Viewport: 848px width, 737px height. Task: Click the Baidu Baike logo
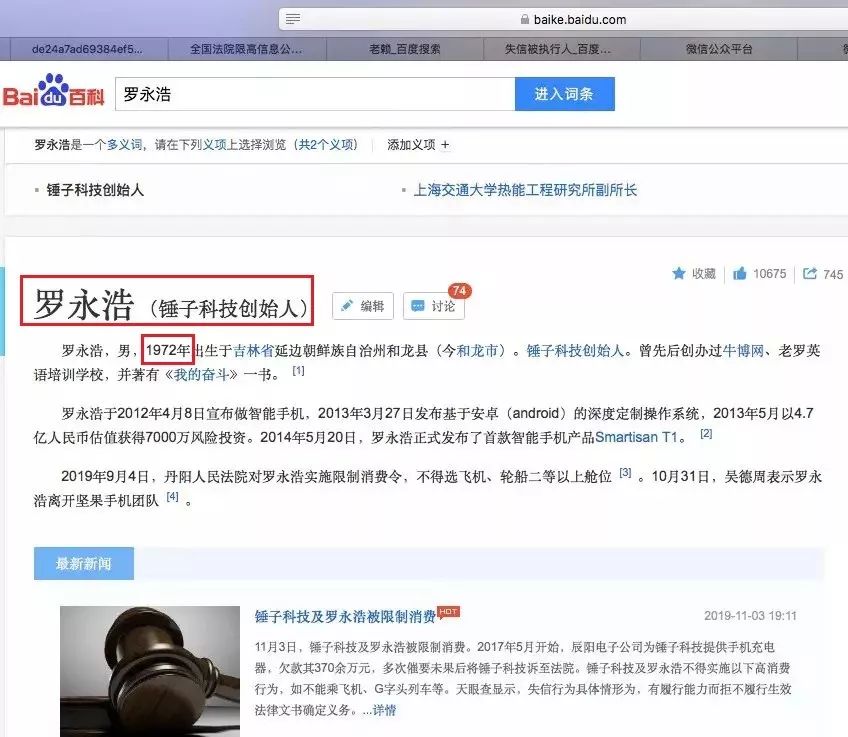52,93
